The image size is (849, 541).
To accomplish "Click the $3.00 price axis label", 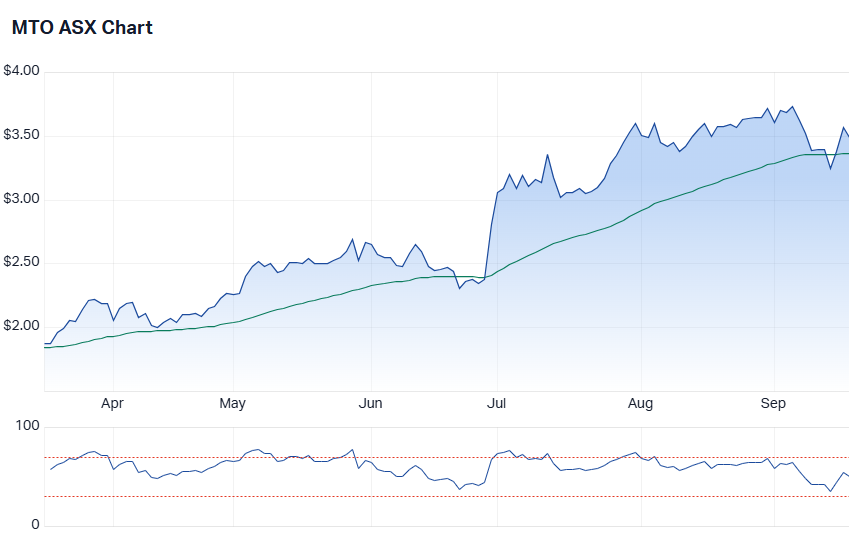I will pos(21,199).
